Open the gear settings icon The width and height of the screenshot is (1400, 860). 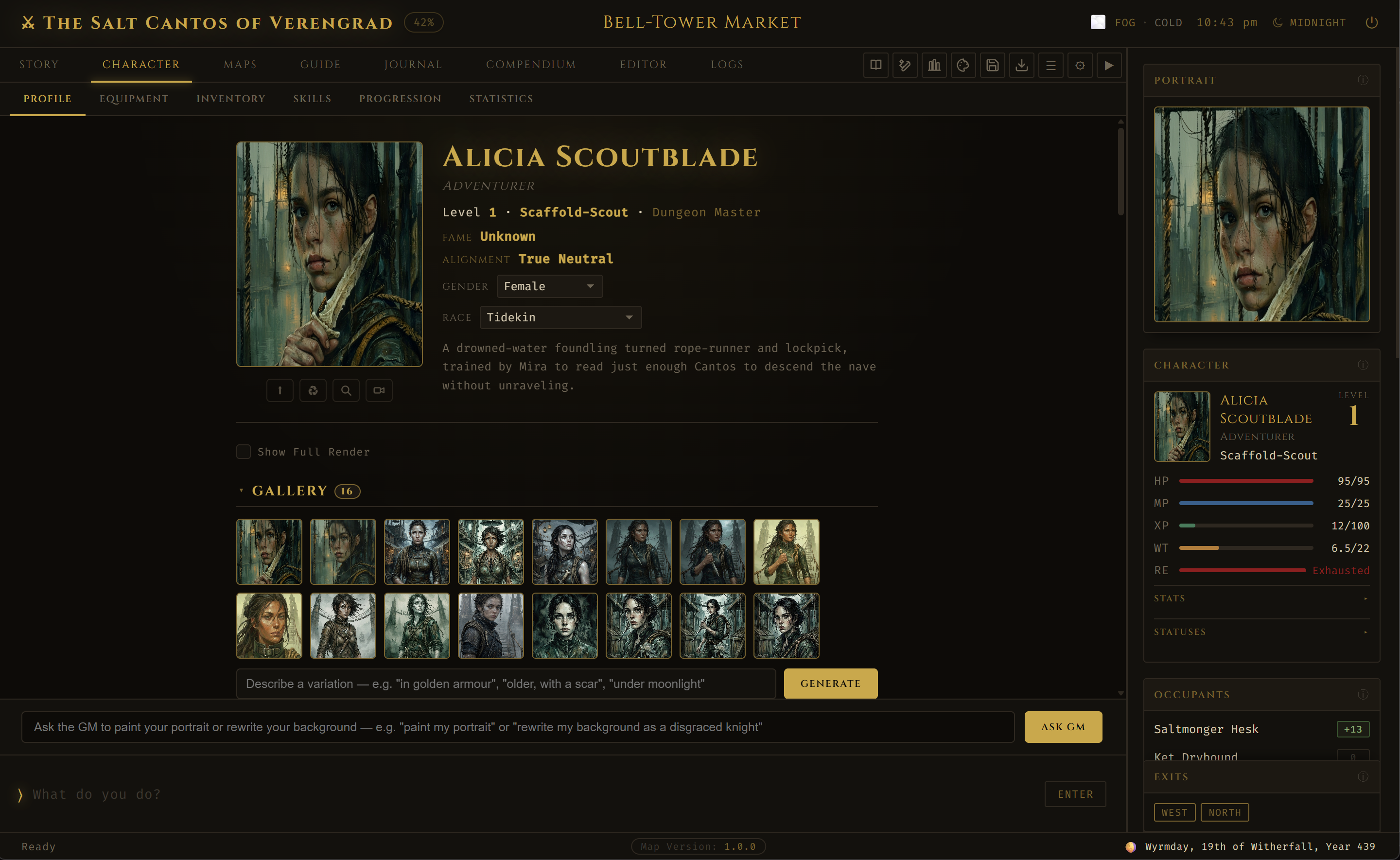click(1080, 65)
